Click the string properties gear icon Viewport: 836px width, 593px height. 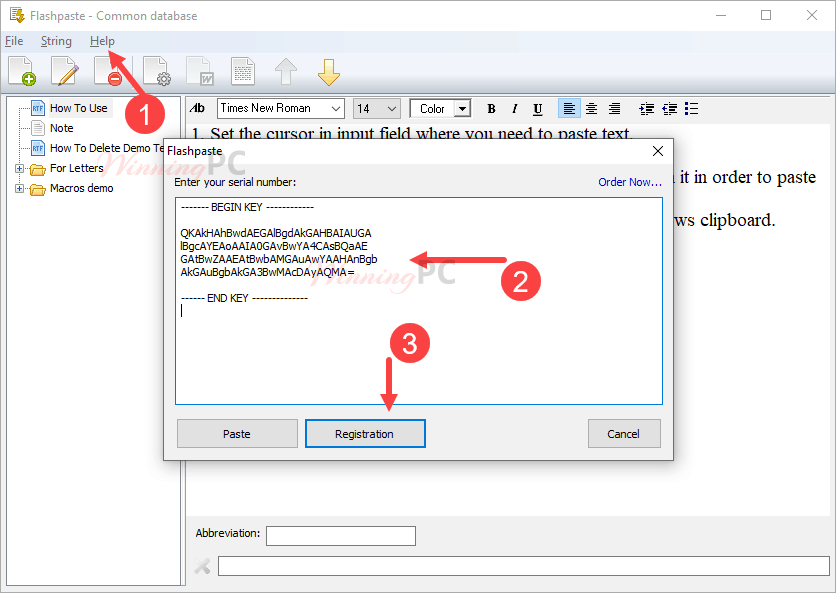click(157, 71)
